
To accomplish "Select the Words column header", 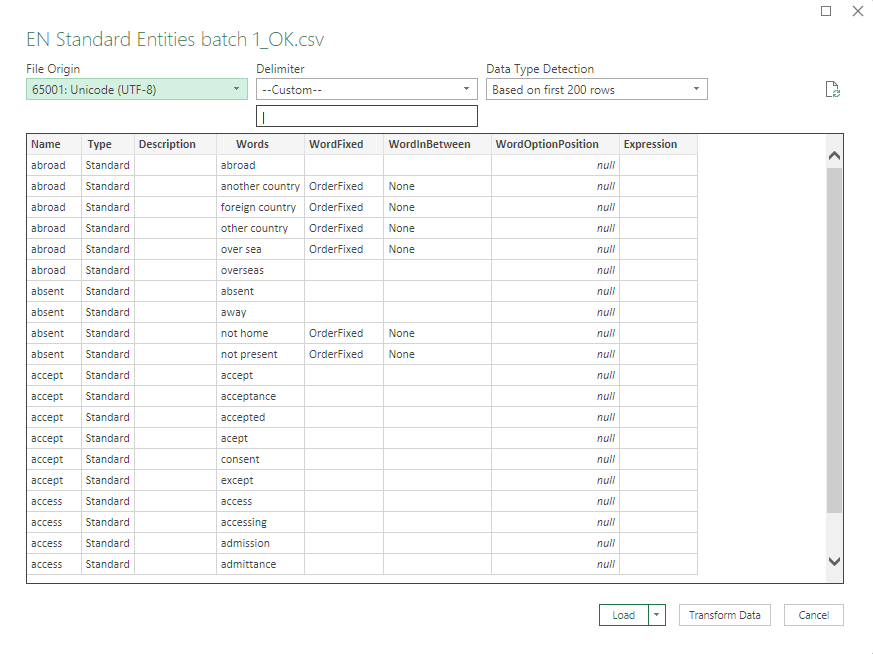I will pos(252,144).
